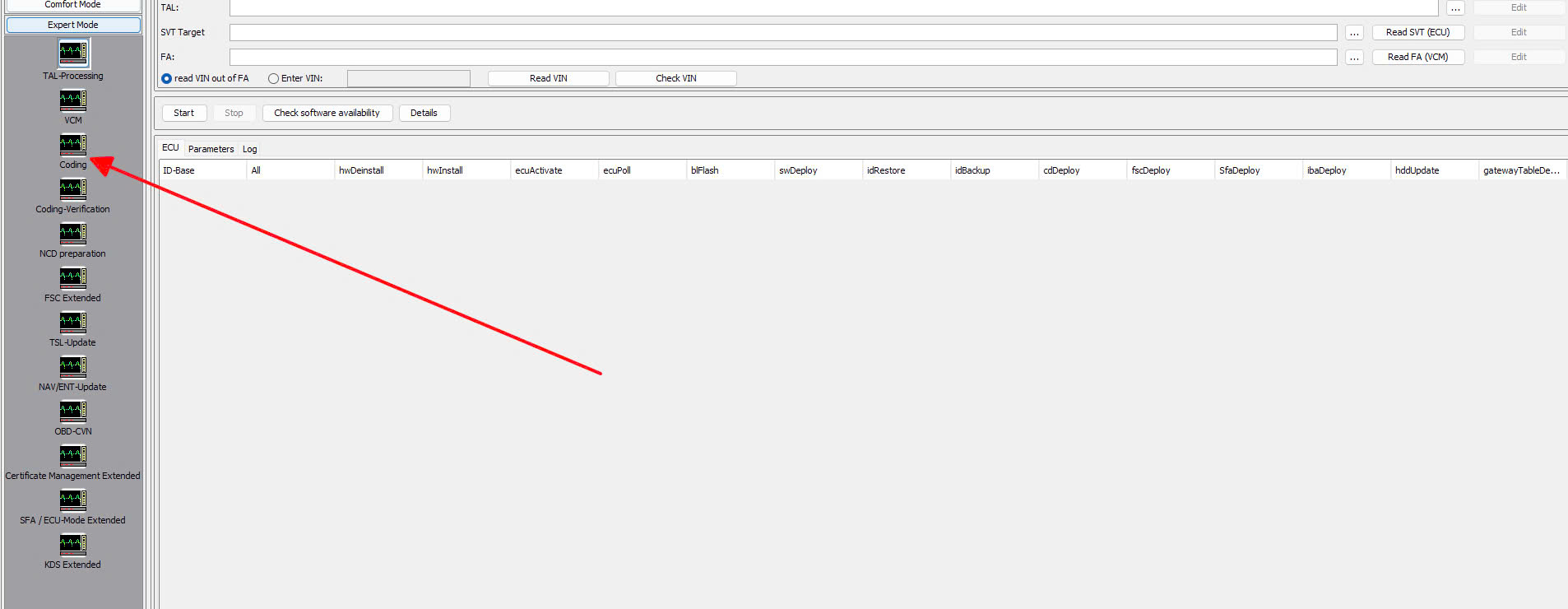Image resolution: width=1568 pixels, height=609 pixels.
Task: Click the Check software availability button
Action: [327, 113]
